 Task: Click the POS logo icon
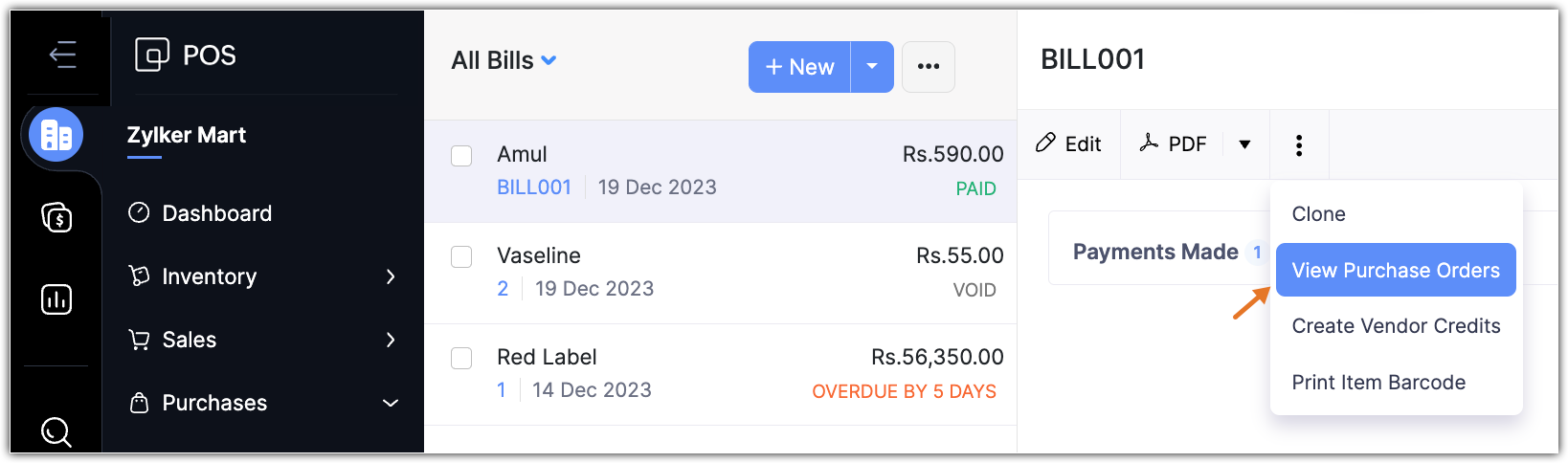(x=152, y=55)
